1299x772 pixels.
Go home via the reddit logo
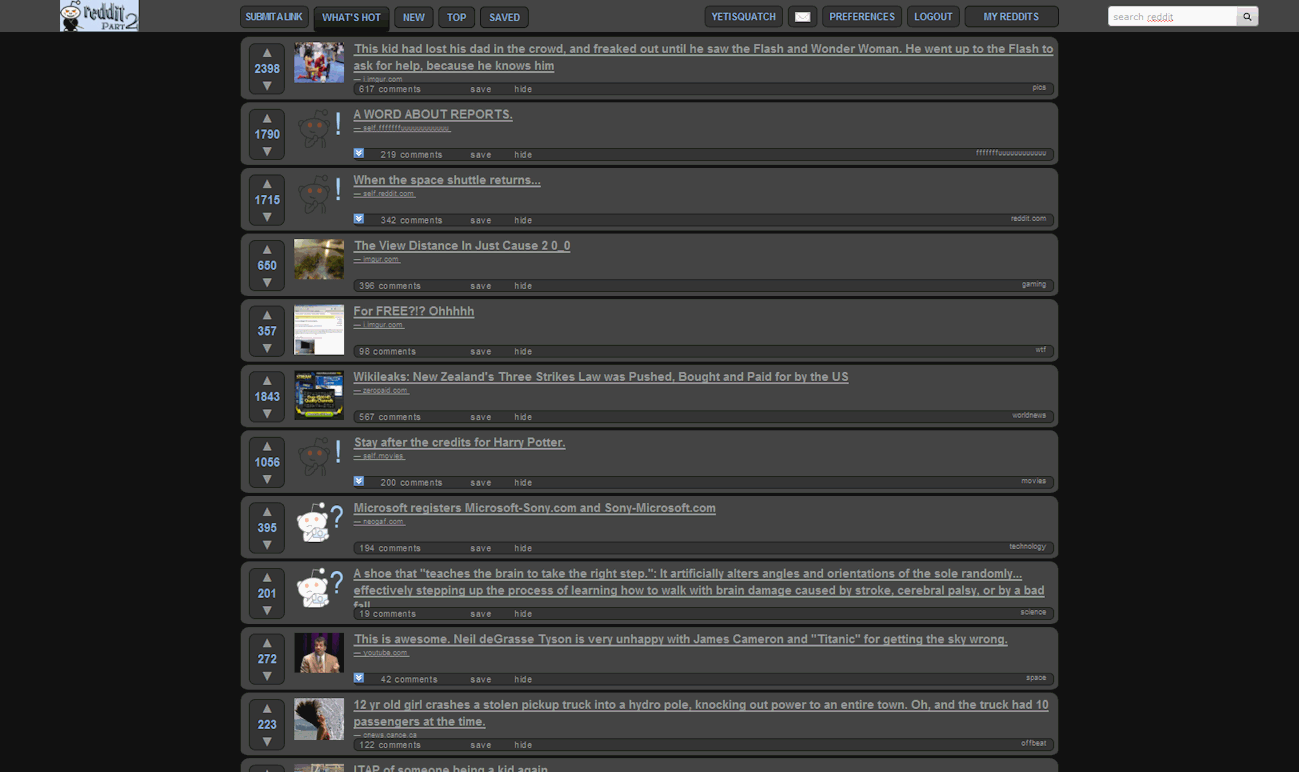pyautogui.click(x=99, y=16)
